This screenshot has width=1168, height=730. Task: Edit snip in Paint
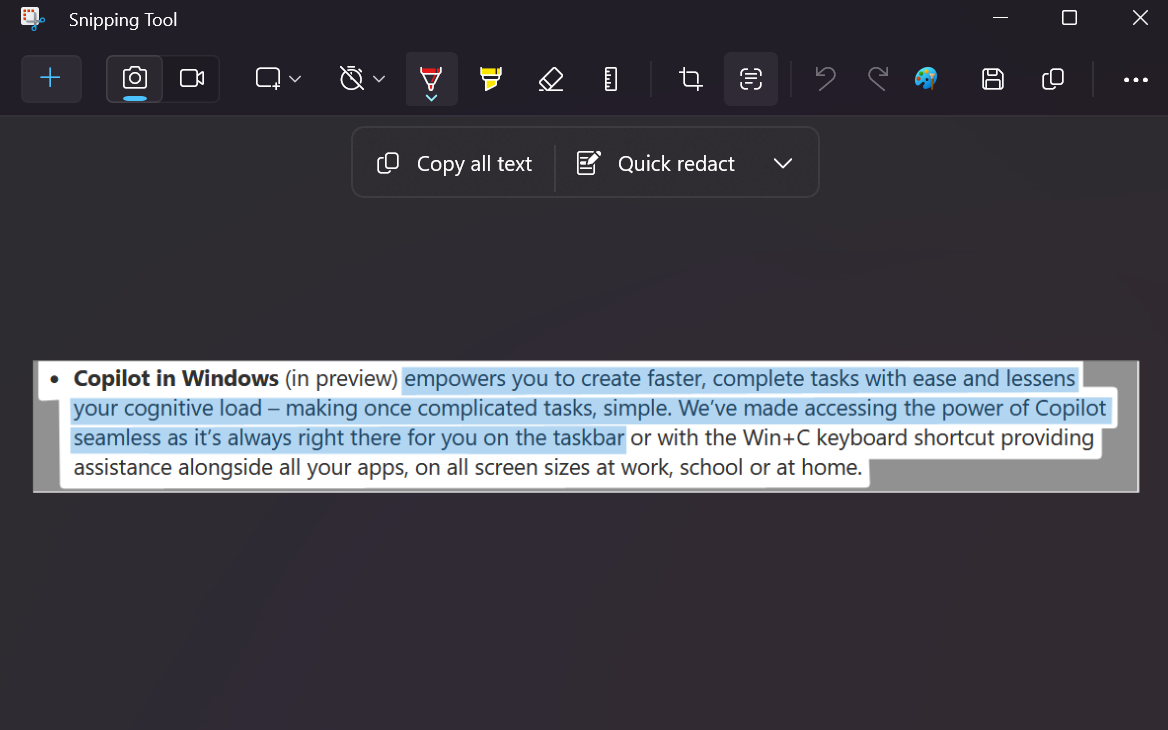click(926, 78)
